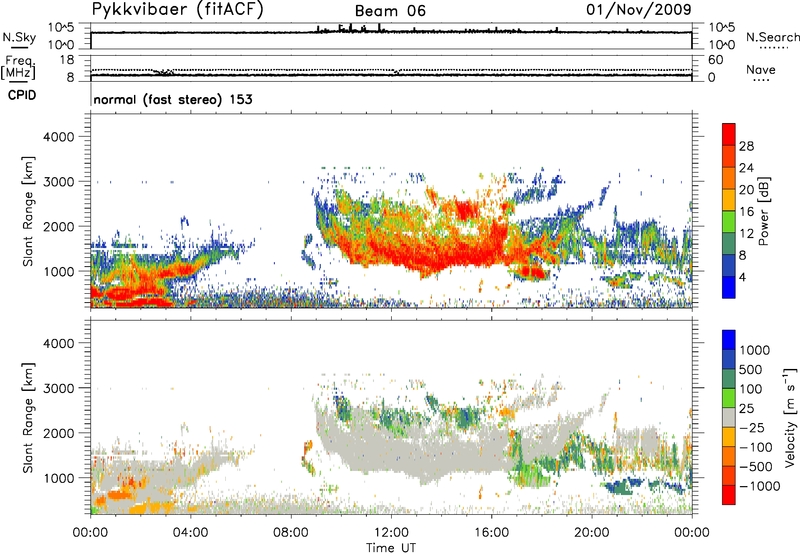Click the '-25' tick on the velocity colorbar
The height and width of the screenshot is (554, 800).
click(752, 427)
